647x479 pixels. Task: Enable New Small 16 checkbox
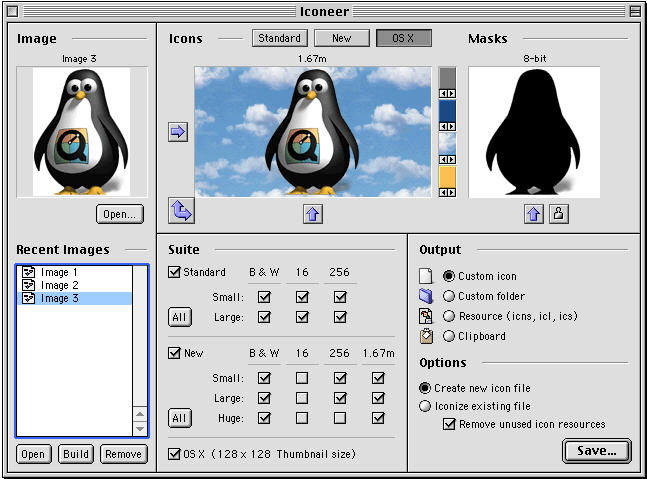[302, 378]
